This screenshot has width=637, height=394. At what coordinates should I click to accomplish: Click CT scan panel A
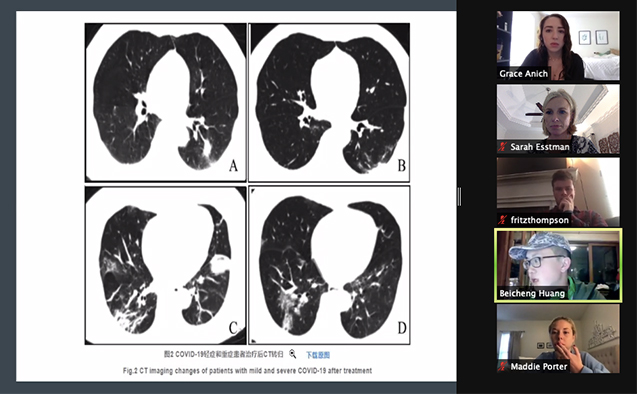tap(165, 102)
